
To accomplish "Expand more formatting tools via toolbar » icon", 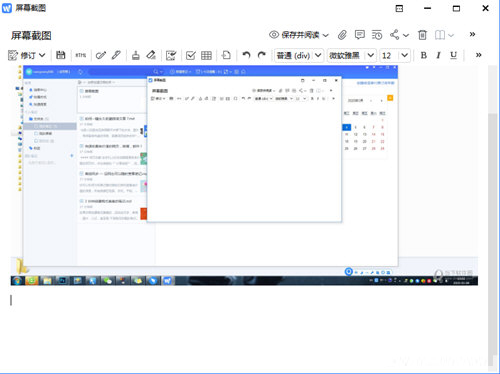I will (479, 55).
